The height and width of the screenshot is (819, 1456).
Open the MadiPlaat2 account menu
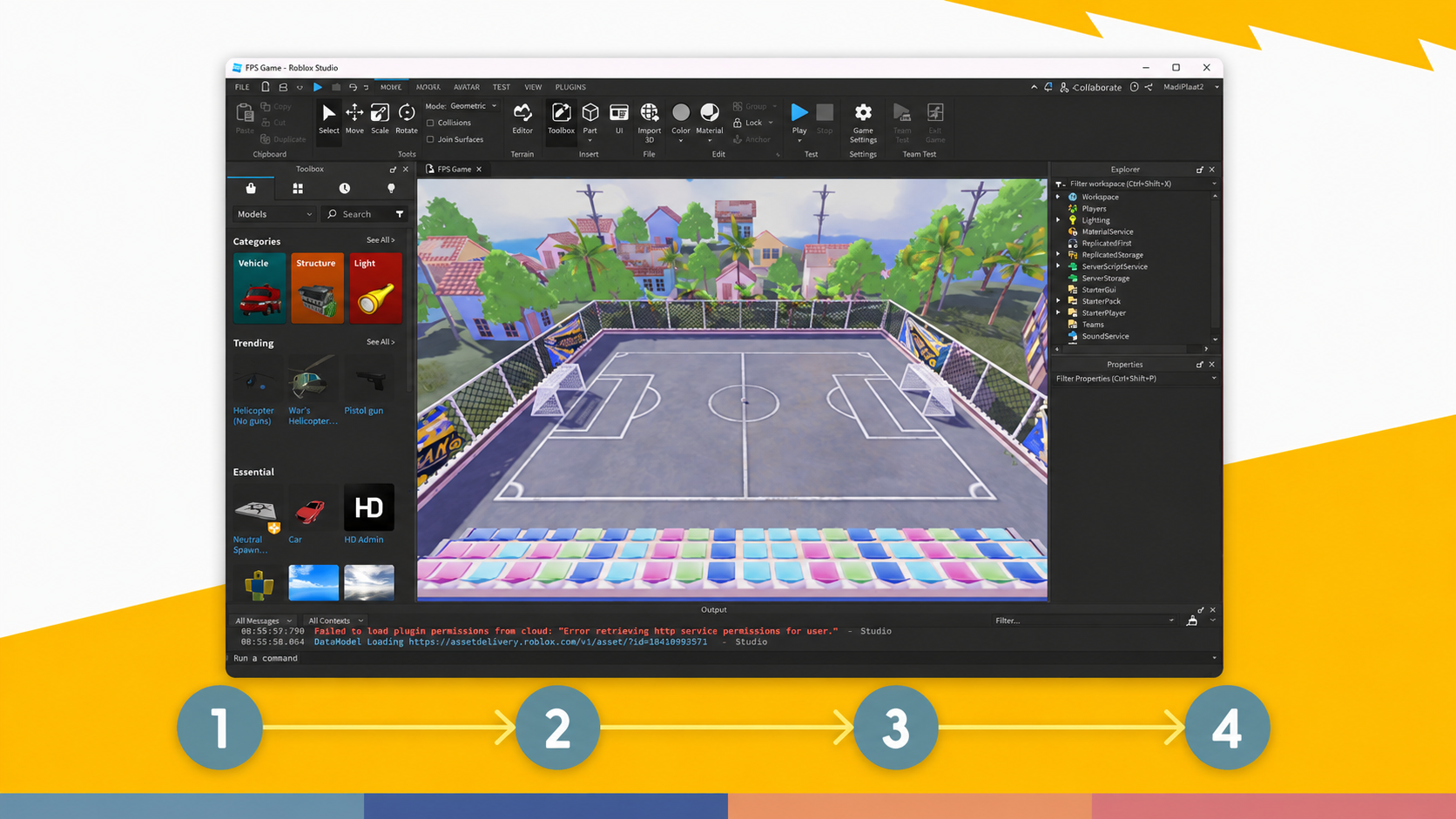click(x=1190, y=87)
